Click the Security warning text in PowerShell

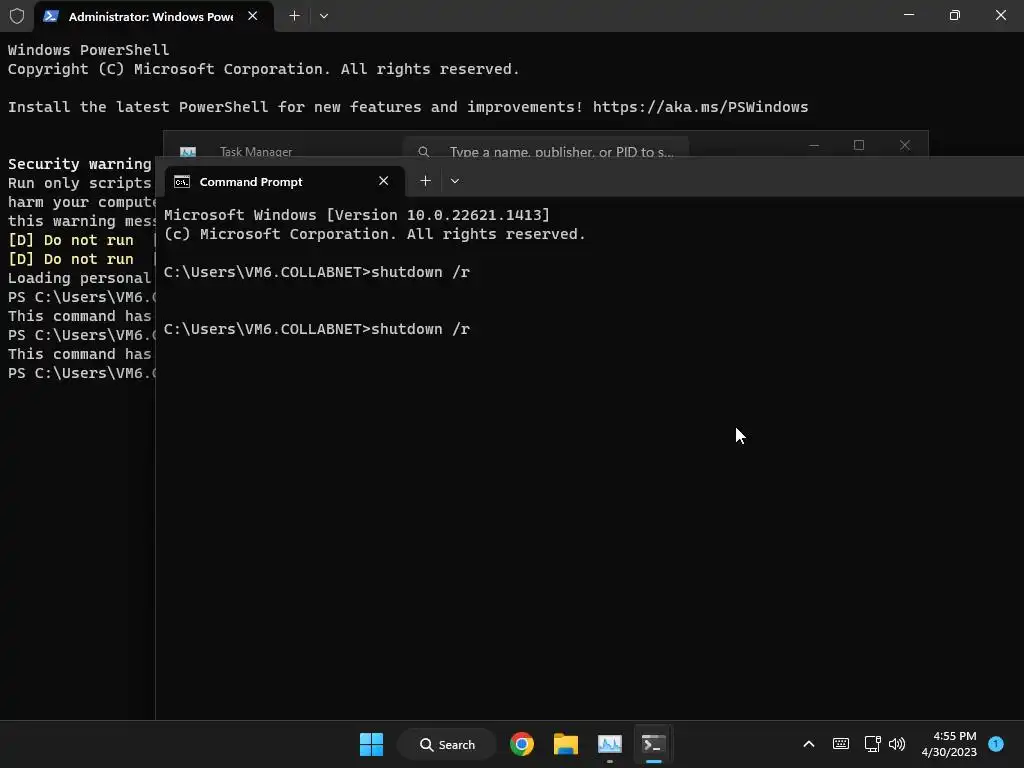pyautogui.click(x=80, y=164)
